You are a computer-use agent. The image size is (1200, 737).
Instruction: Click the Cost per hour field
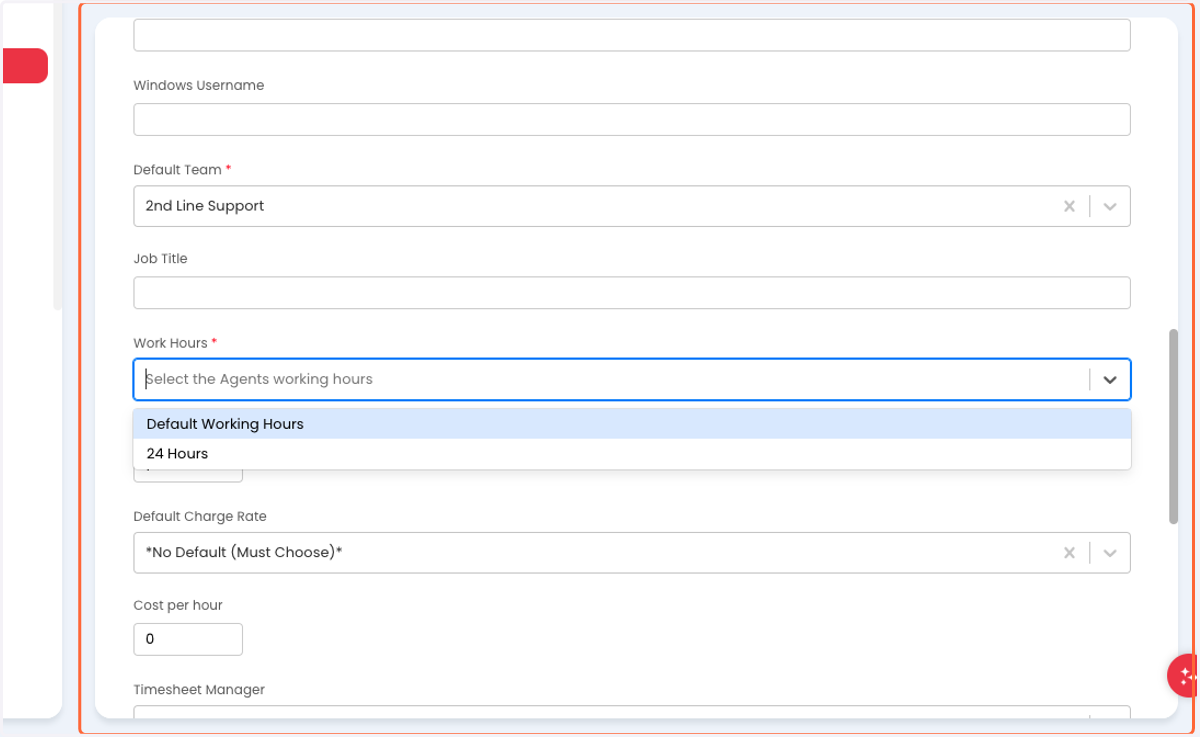[x=188, y=639]
